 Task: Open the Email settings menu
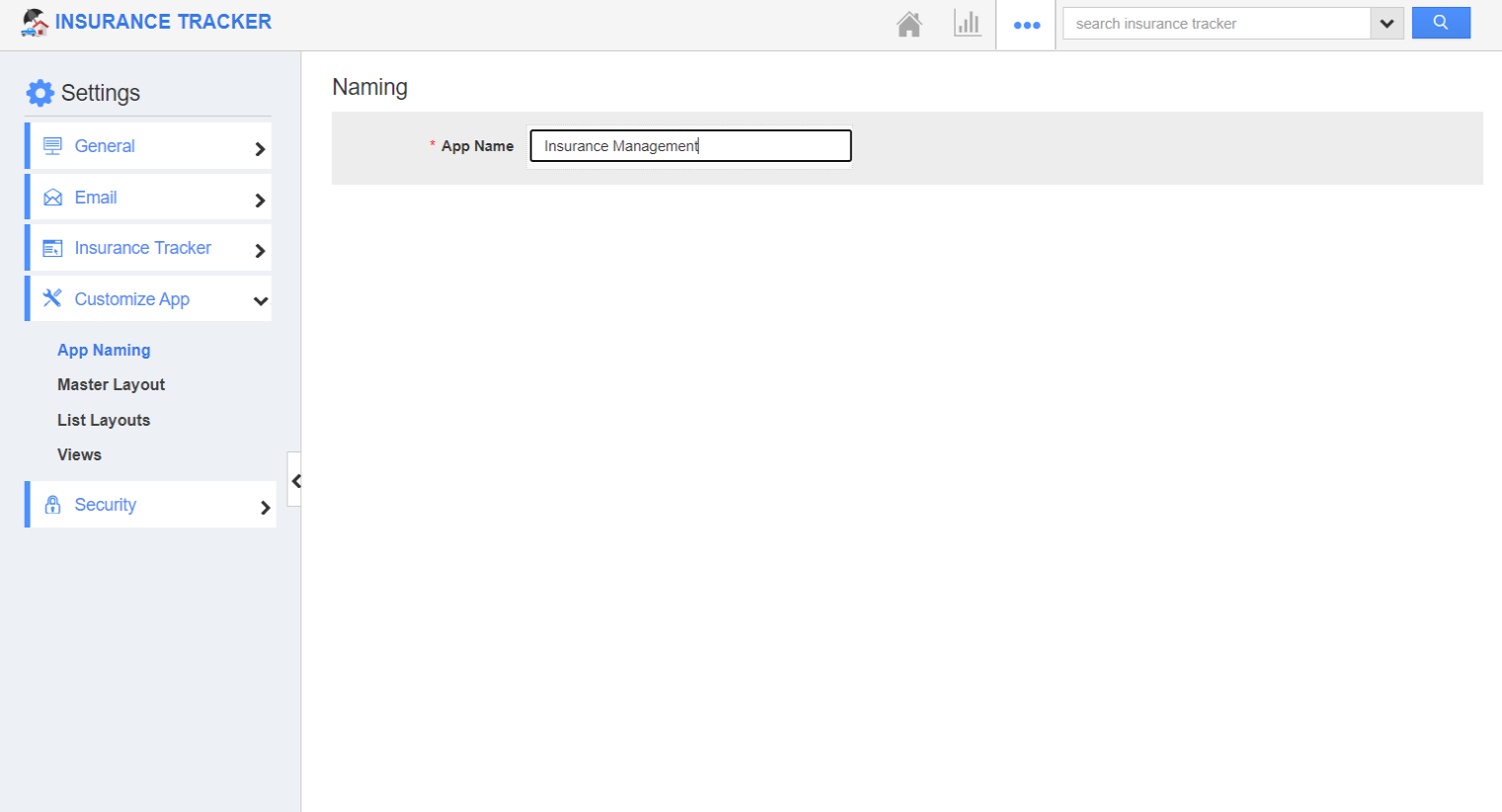click(x=148, y=198)
